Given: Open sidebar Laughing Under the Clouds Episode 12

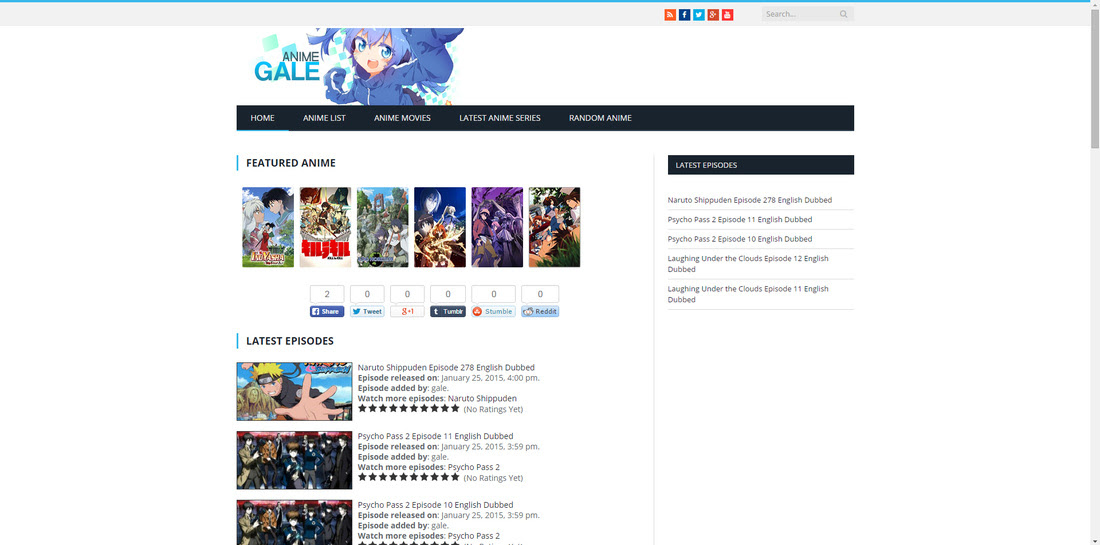Looking at the screenshot, I should pyautogui.click(x=748, y=264).
